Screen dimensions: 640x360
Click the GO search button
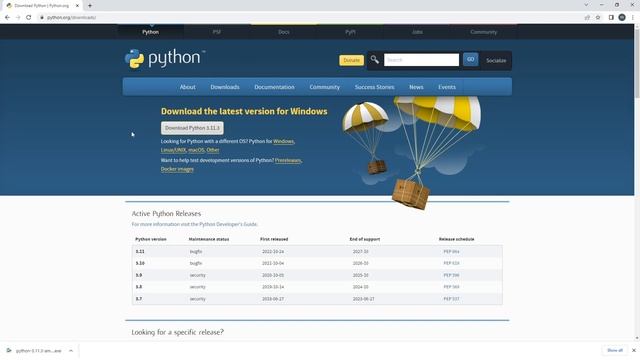(471, 60)
